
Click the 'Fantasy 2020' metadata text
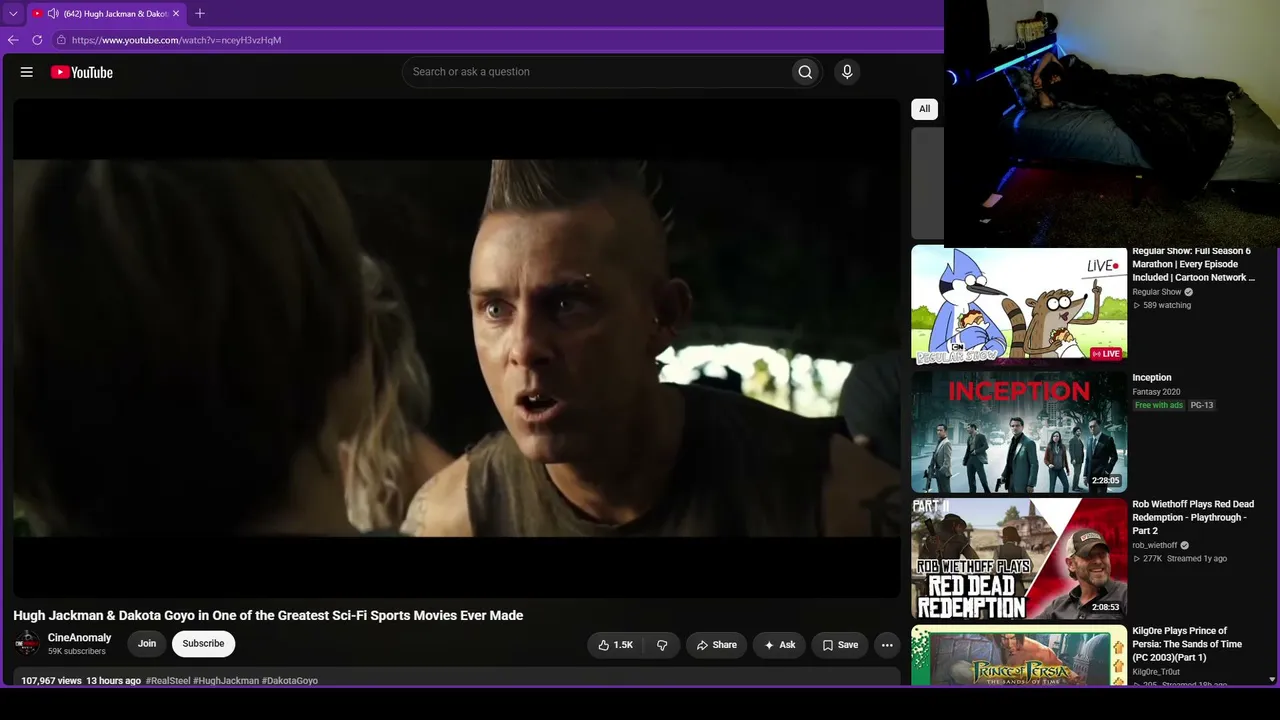(1156, 392)
